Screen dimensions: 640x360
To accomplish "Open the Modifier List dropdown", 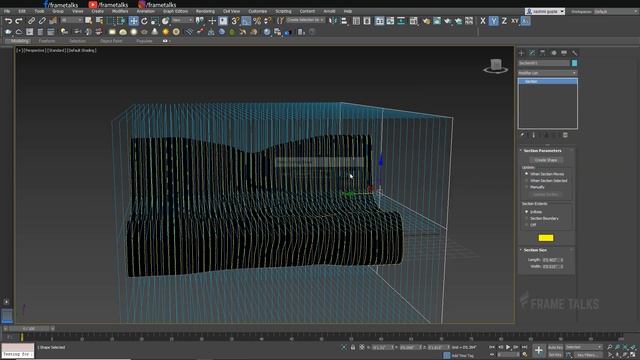I will point(547,73).
